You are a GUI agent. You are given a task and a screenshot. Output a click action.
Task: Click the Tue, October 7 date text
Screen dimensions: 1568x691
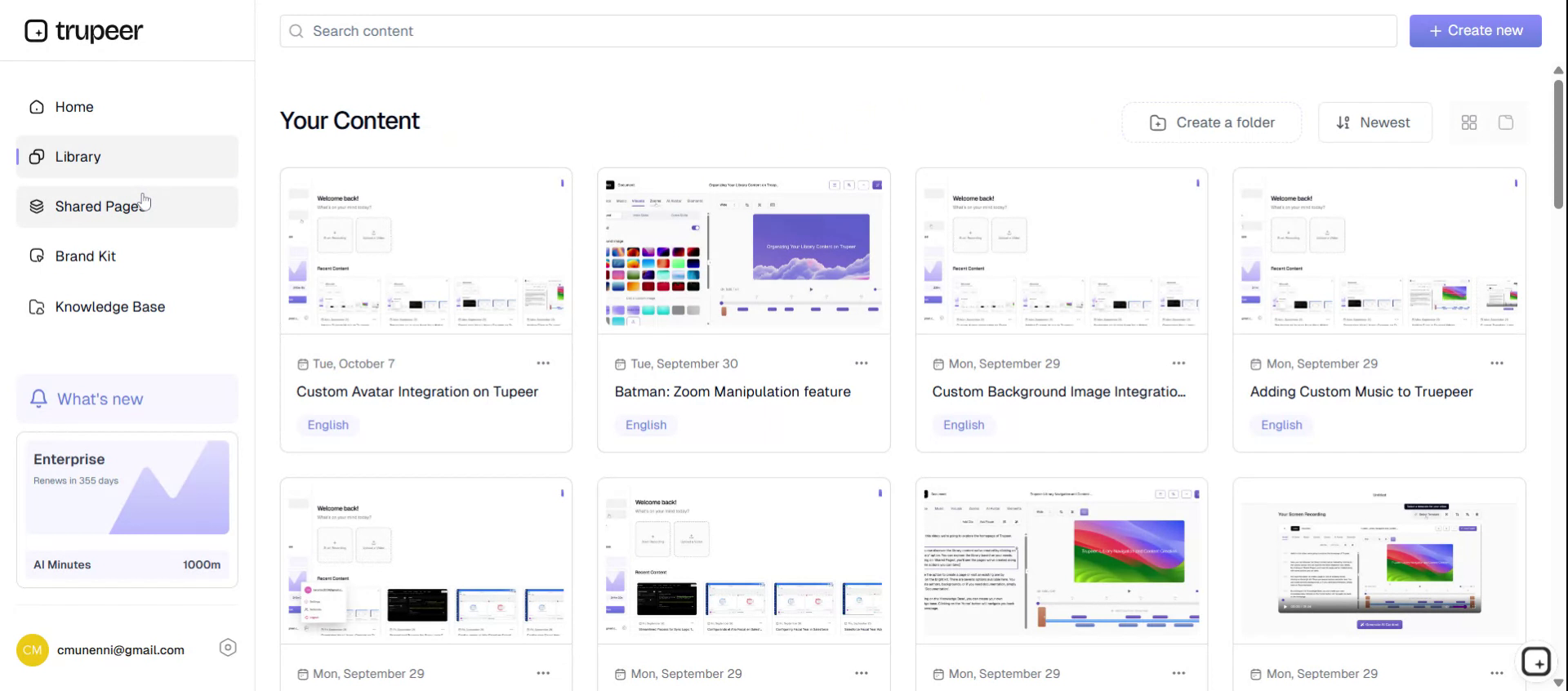[x=354, y=363]
